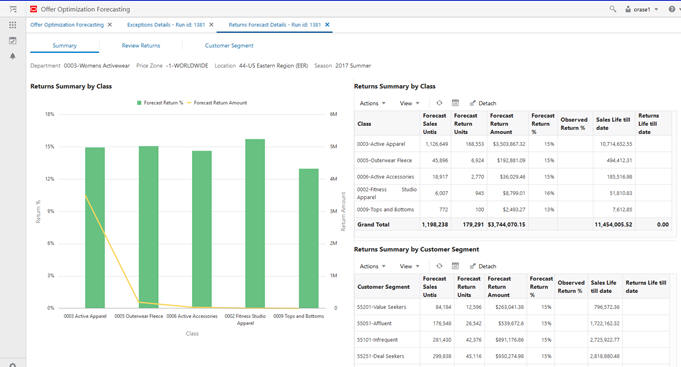
Task: Close the Offer Optimization Forecasting tab
Action: [x=110, y=25]
